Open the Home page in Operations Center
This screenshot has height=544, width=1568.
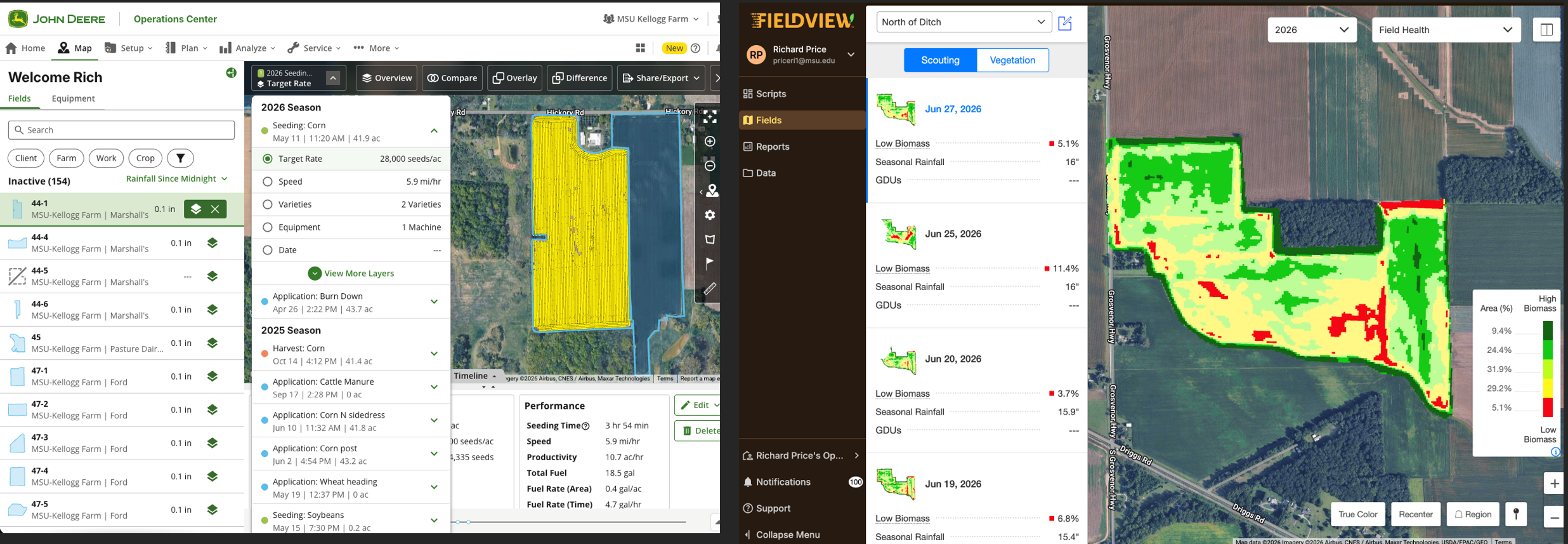point(25,48)
